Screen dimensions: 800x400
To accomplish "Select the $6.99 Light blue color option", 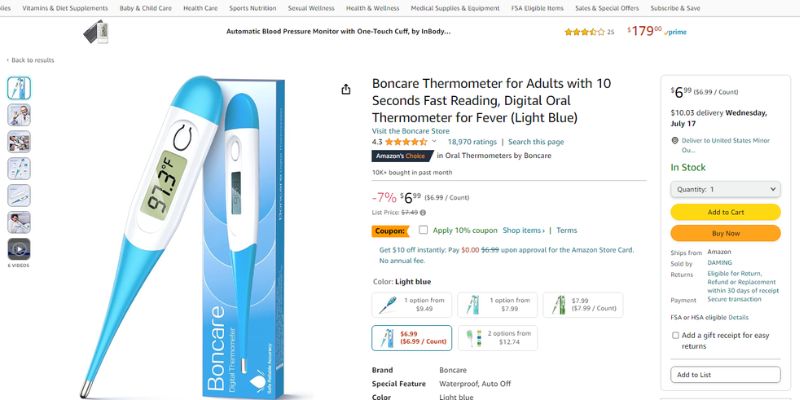I will click(x=411, y=338).
